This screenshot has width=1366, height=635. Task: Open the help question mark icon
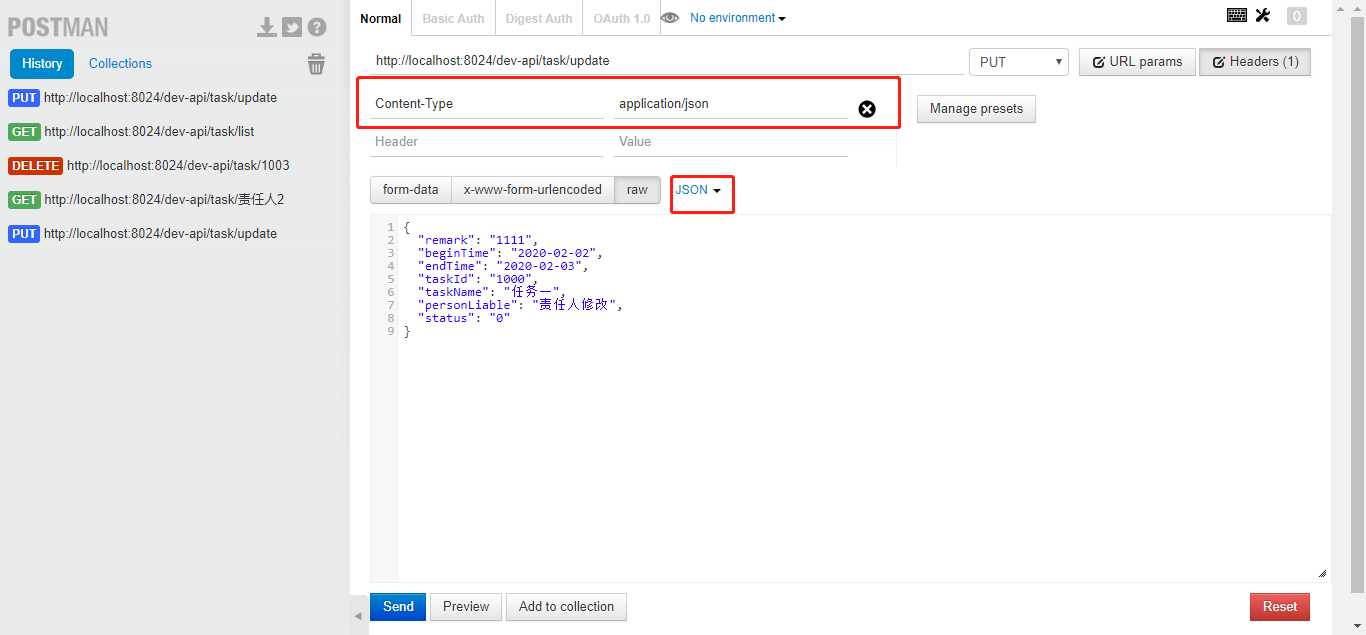click(x=317, y=27)
